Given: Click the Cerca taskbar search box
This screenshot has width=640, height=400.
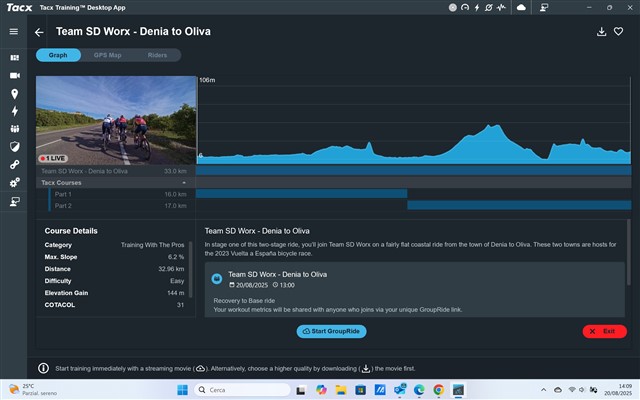Looking at the screenshot, I should pyautogui.click(x=242, y=390).
